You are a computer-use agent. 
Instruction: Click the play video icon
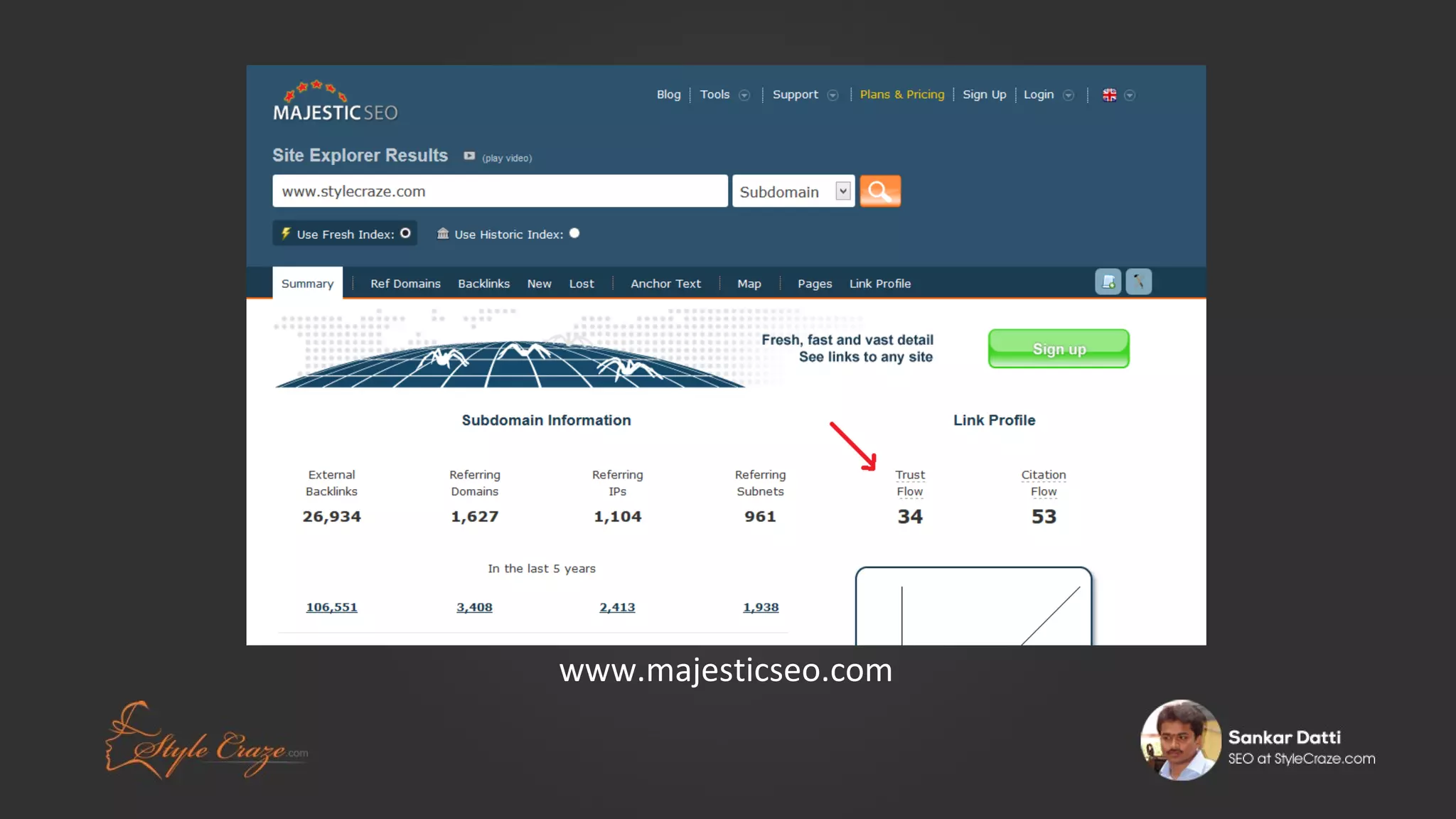tap(469, 156)
